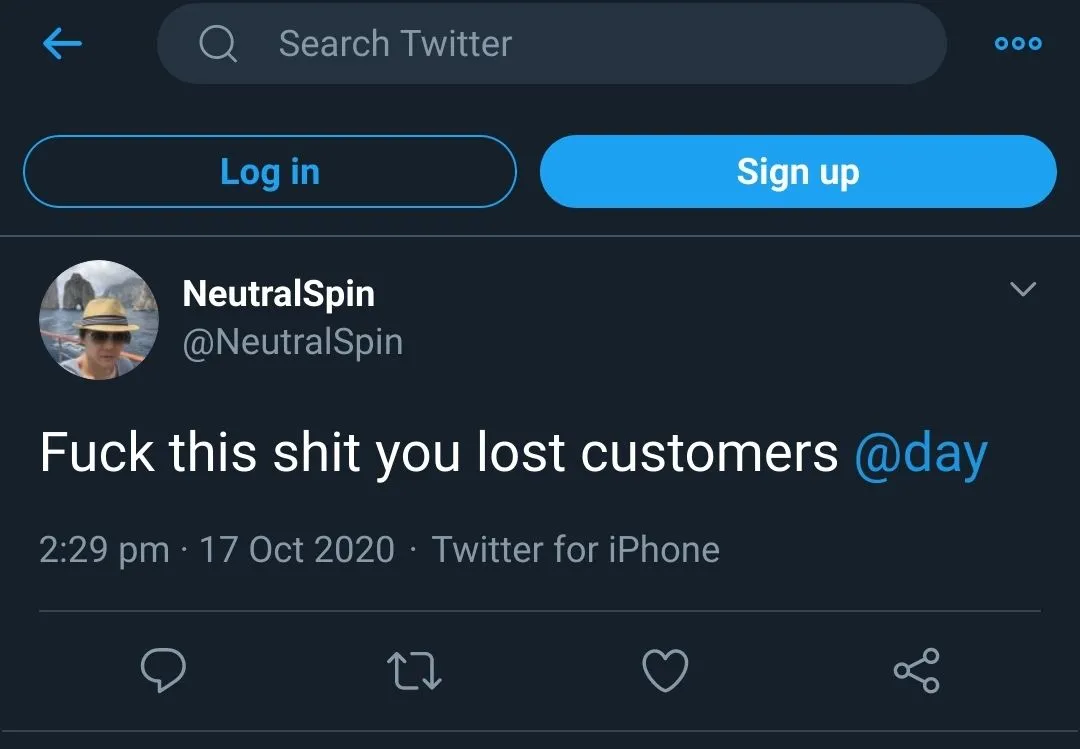Click the tweet text body

tap(440, 453)
